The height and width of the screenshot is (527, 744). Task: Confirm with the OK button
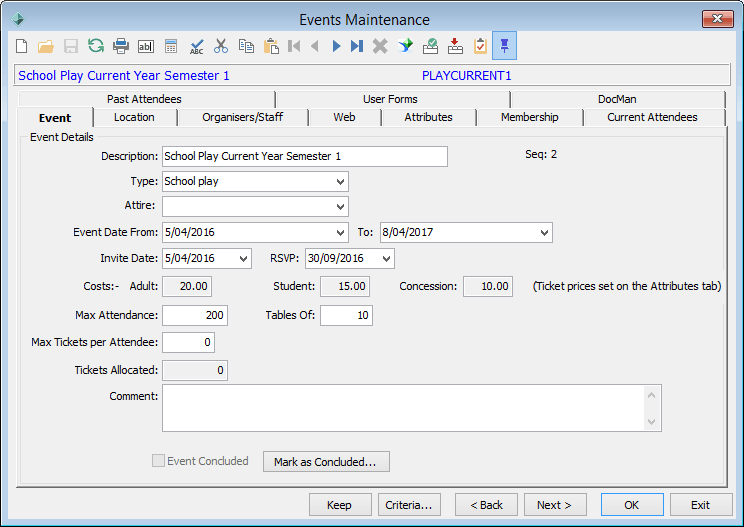pyautogui.click(x=632, y=505)
